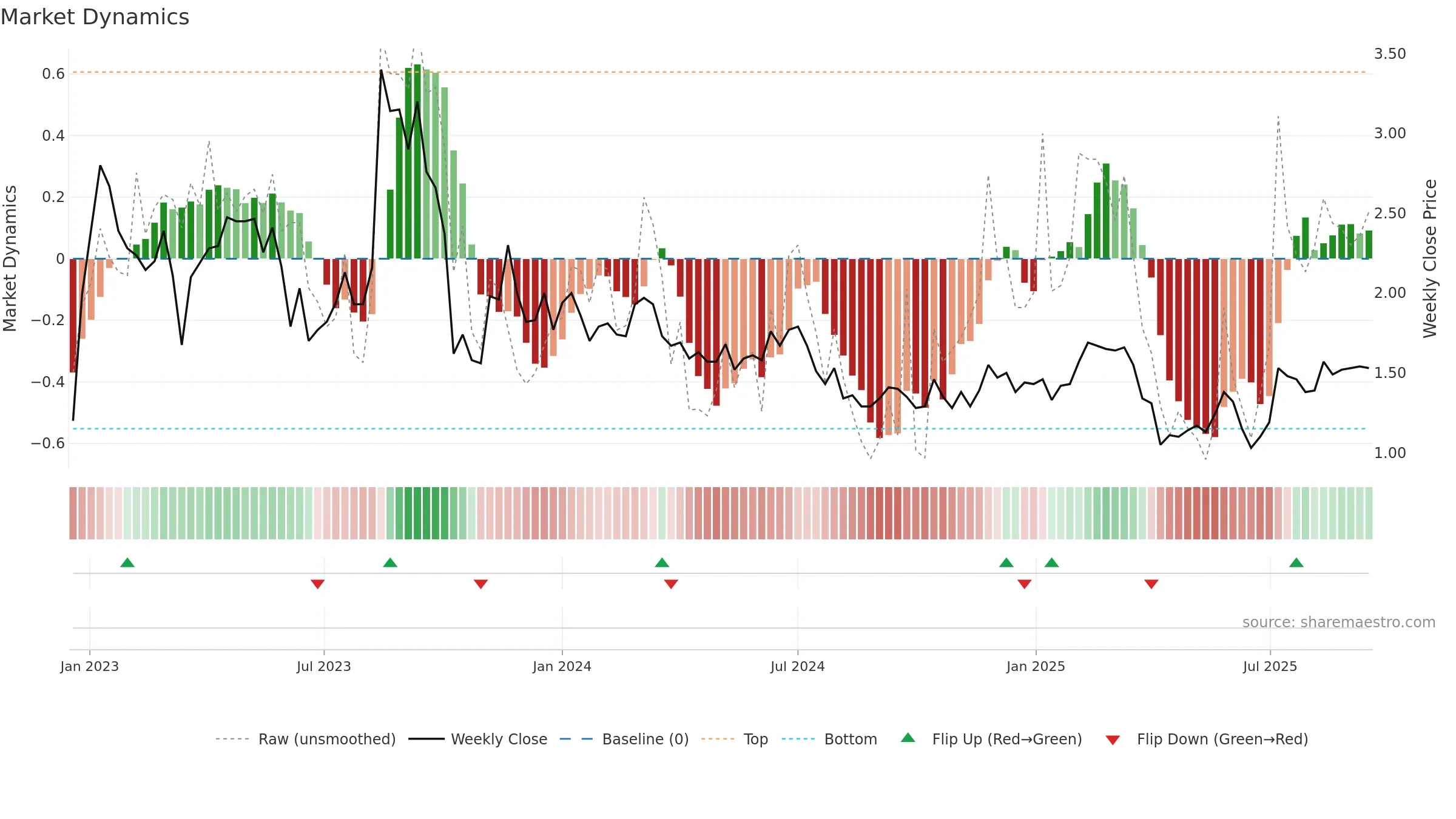This screenshot has width=1456, height=819.
Task: Click the red flip-down triangle in March 2024
Action: click(x=671, y=584)
